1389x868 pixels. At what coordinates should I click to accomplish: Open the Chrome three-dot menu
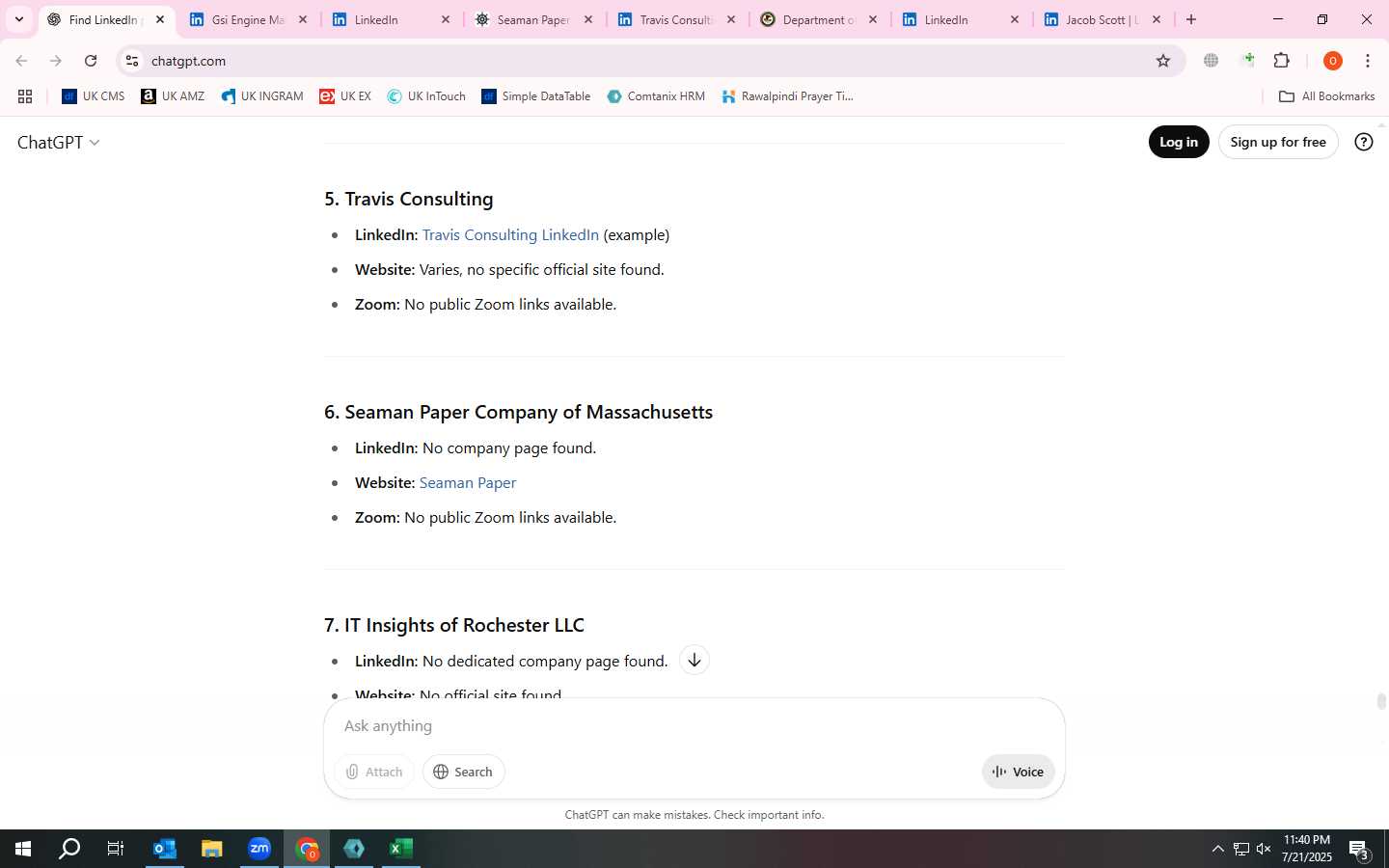pos(1368,61)
